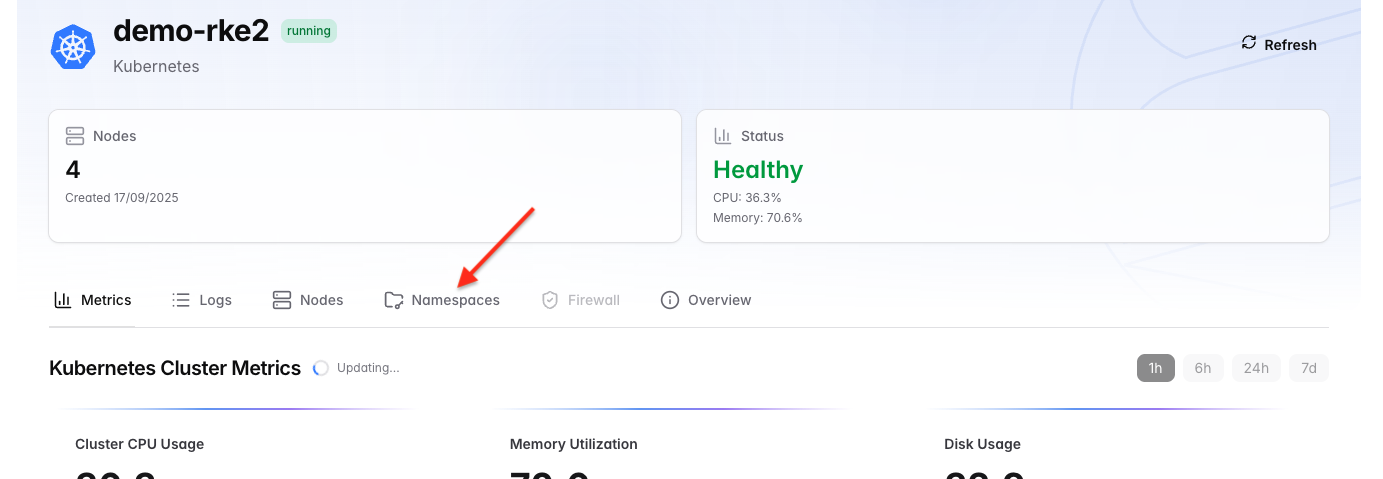Click the Namespaces folder icon
The image size is (1383, 479).
coord(394,300)
